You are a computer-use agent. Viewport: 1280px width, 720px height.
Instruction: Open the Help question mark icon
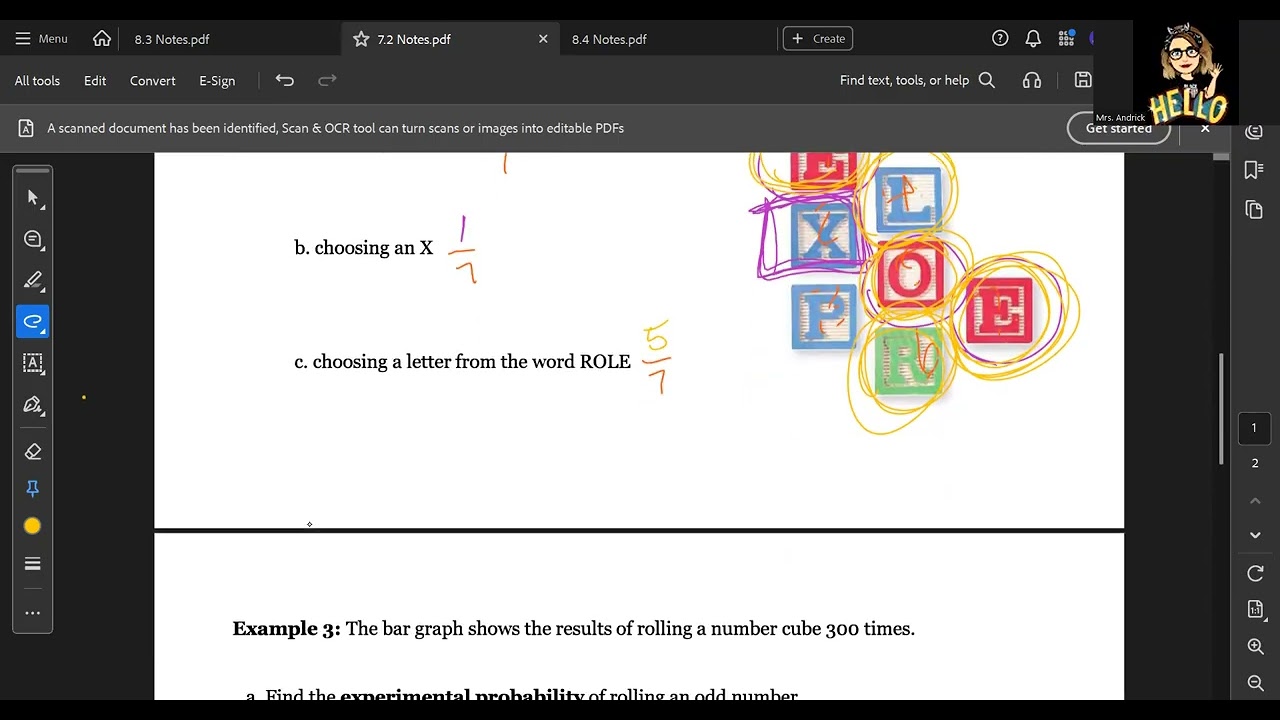(x=1000, y=38)
